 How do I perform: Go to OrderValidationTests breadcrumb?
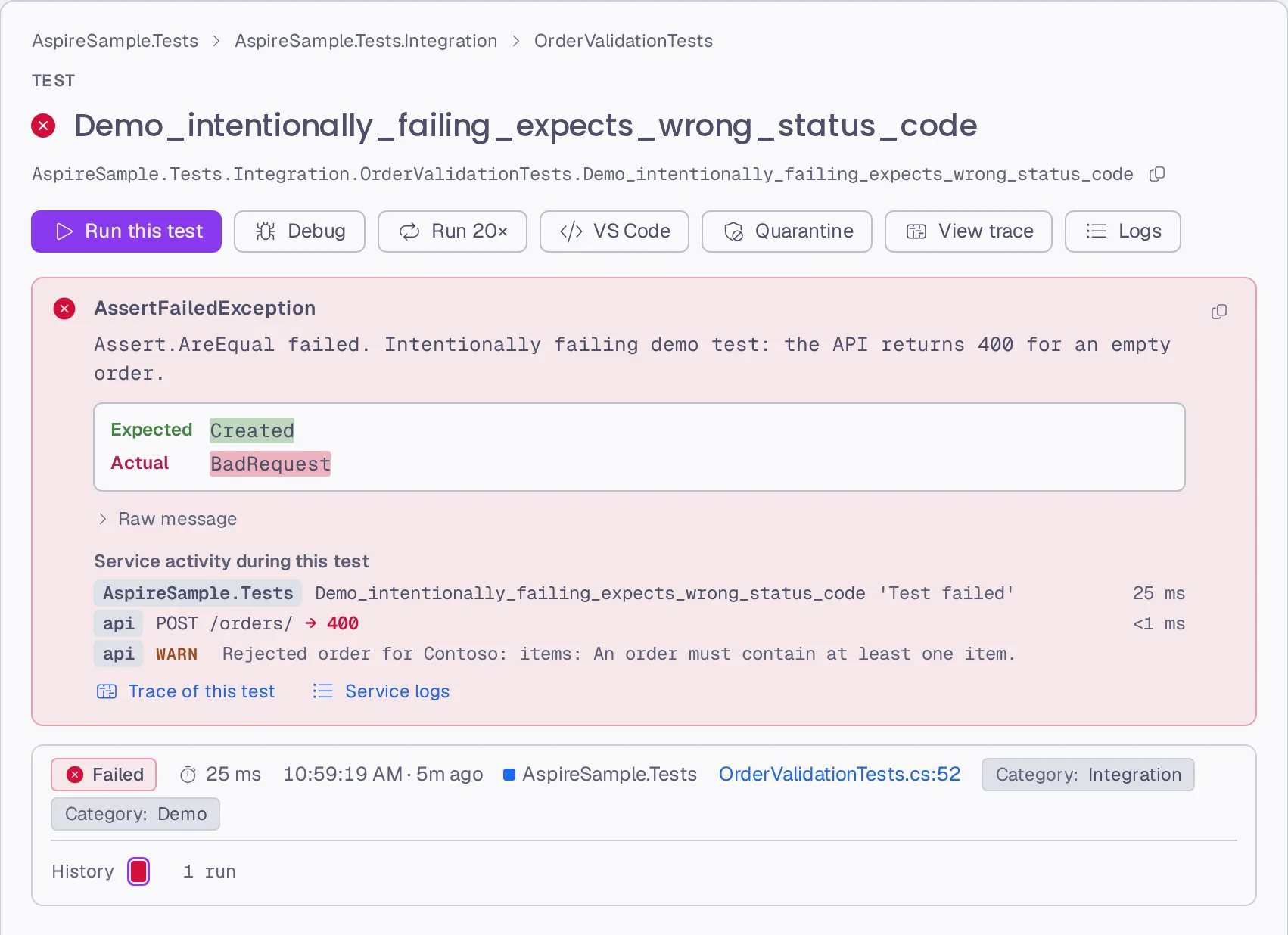[624, 41]
